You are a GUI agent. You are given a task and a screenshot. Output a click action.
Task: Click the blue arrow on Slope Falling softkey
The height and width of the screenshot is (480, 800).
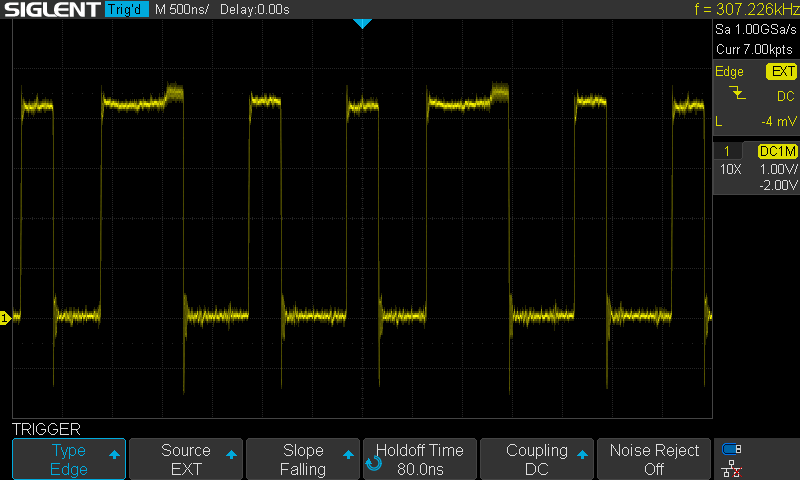(348, 454)
